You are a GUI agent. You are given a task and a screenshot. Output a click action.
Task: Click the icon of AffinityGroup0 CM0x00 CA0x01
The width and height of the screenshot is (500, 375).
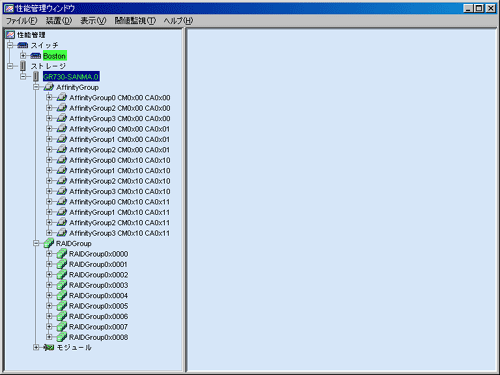click(x=62, y=129)
